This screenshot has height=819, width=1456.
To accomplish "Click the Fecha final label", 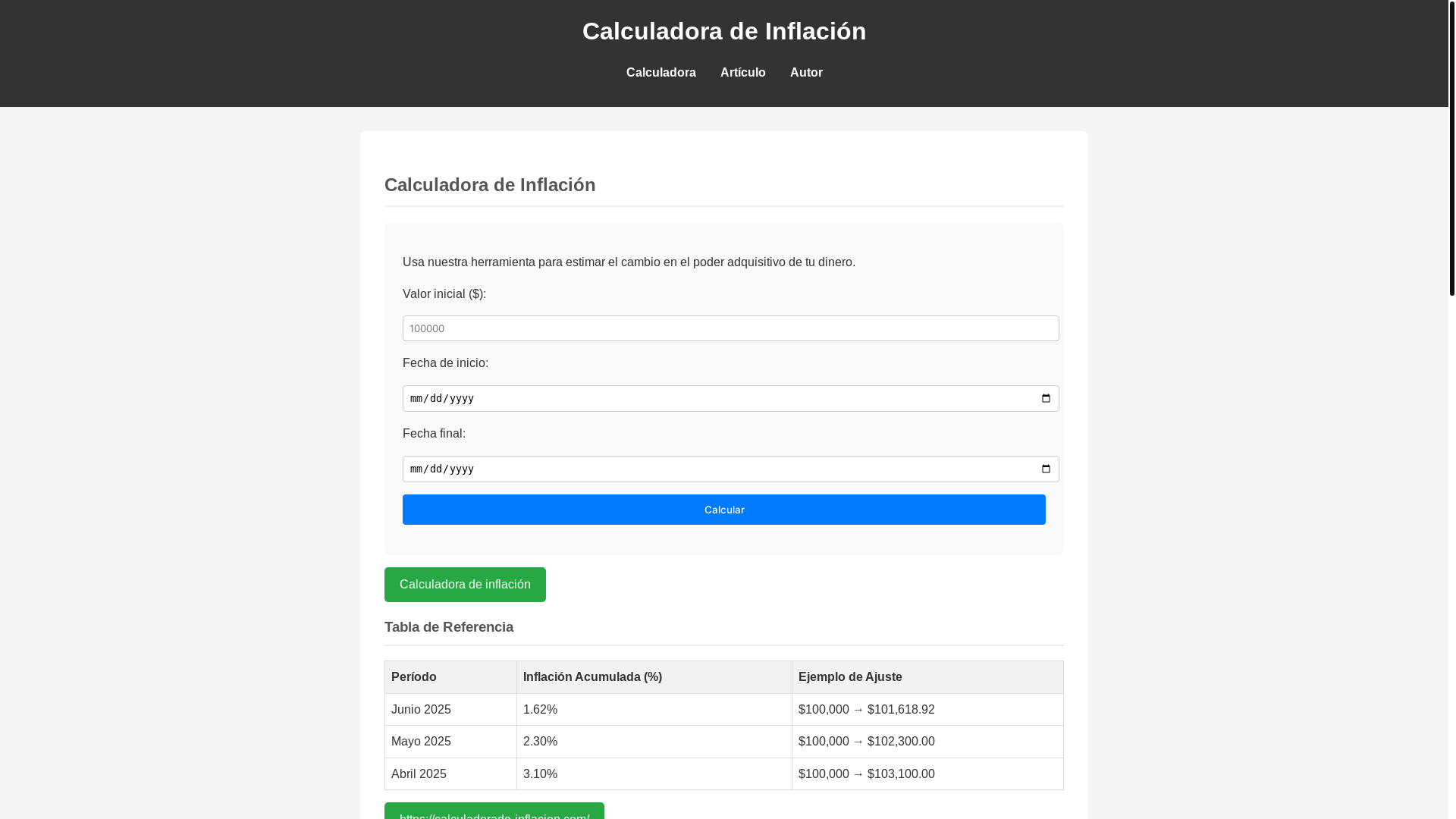I will coord(434,434).
